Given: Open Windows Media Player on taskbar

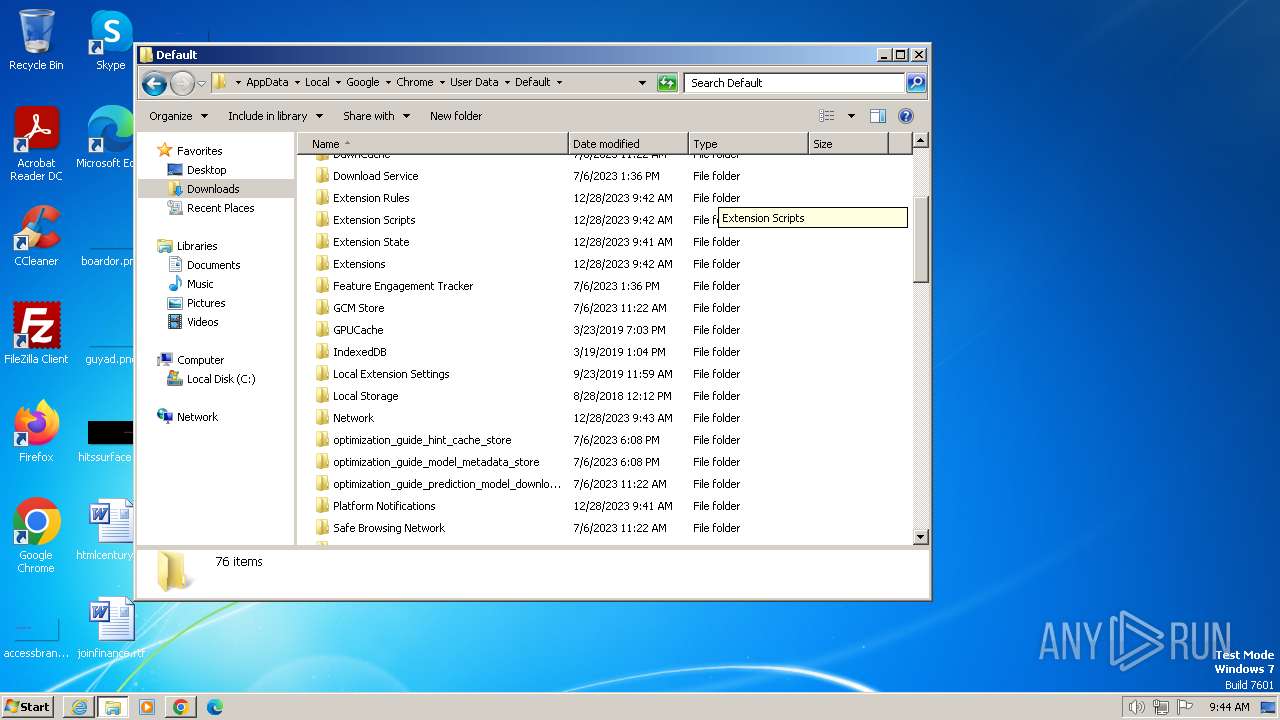Looking at the screenshot, I should tap(146, 707).
